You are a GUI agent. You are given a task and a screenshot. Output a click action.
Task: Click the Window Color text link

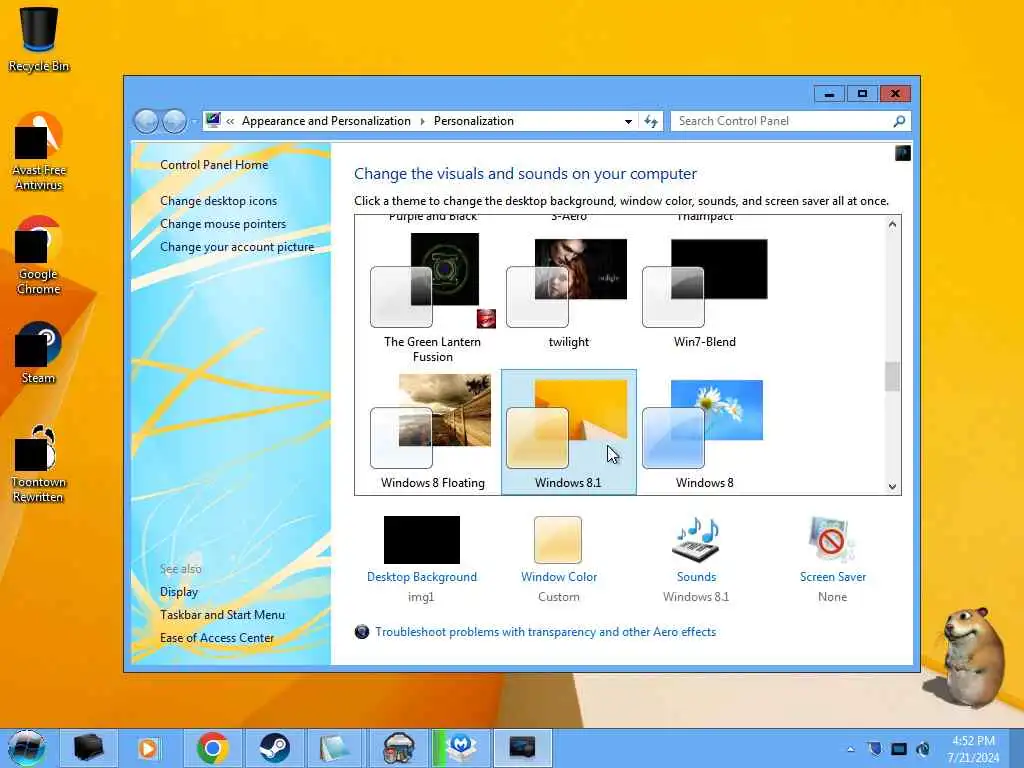(558, 577)
